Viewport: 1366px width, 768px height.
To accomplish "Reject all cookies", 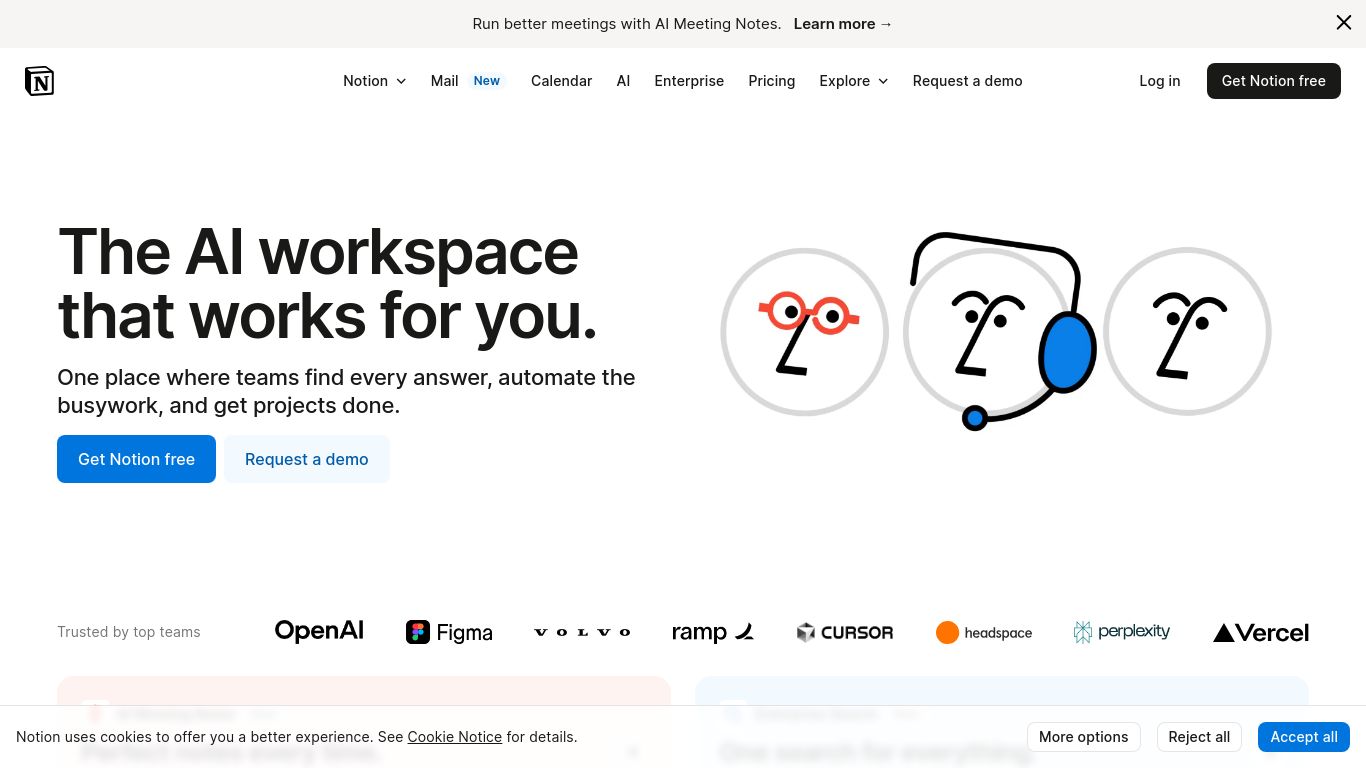I will (x=1199, y=737).
